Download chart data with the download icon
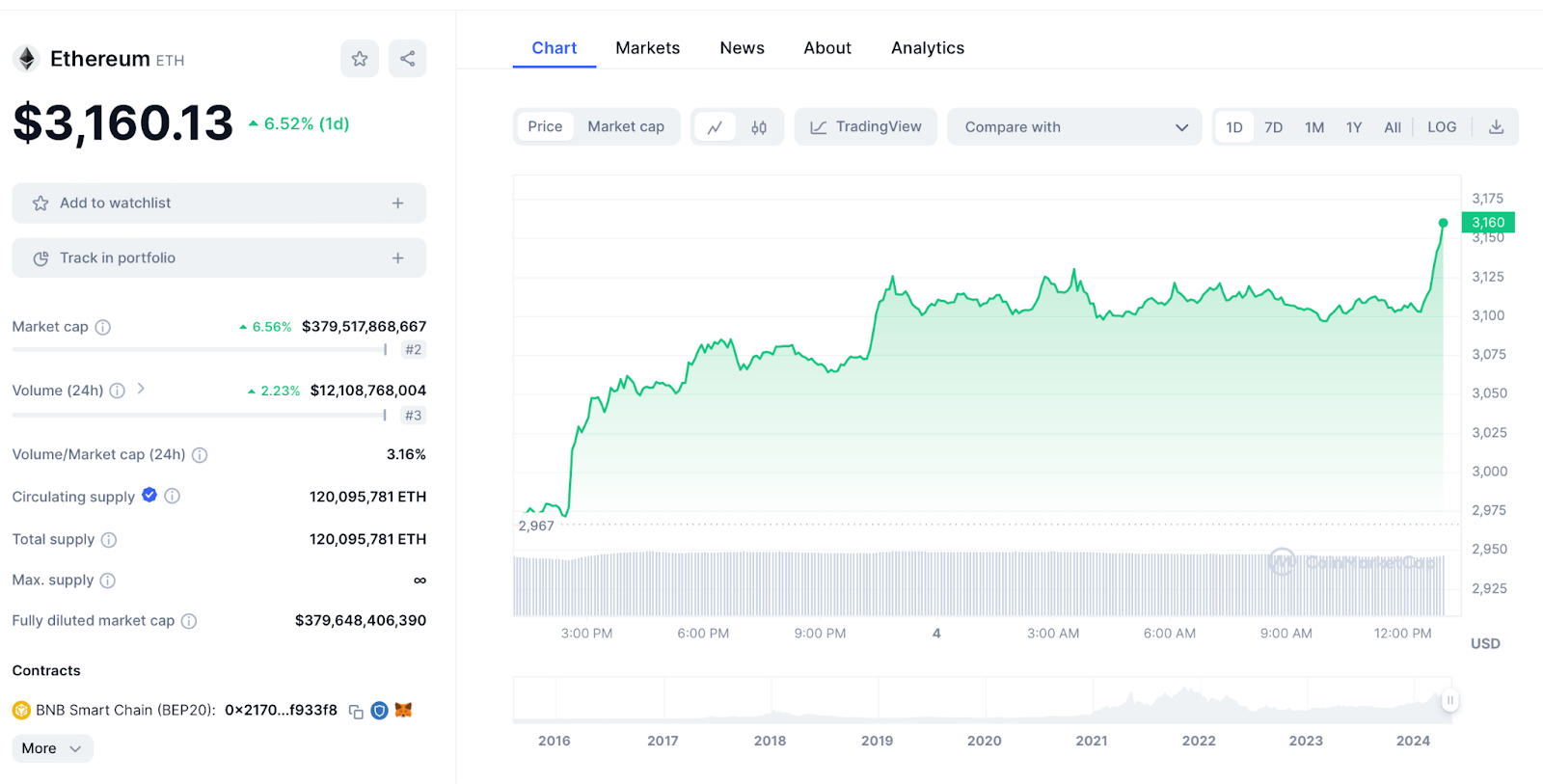The image size is (1543, 784). (x=1497, y=127)
